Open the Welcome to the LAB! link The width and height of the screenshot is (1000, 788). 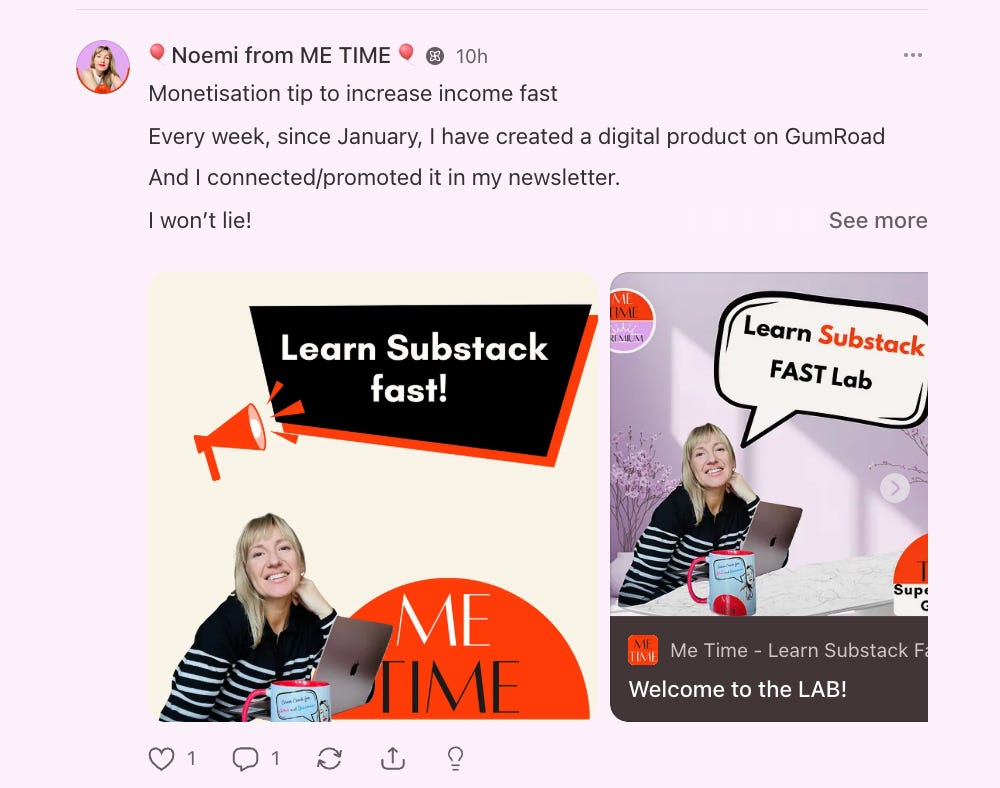click(x=737, y=689)
